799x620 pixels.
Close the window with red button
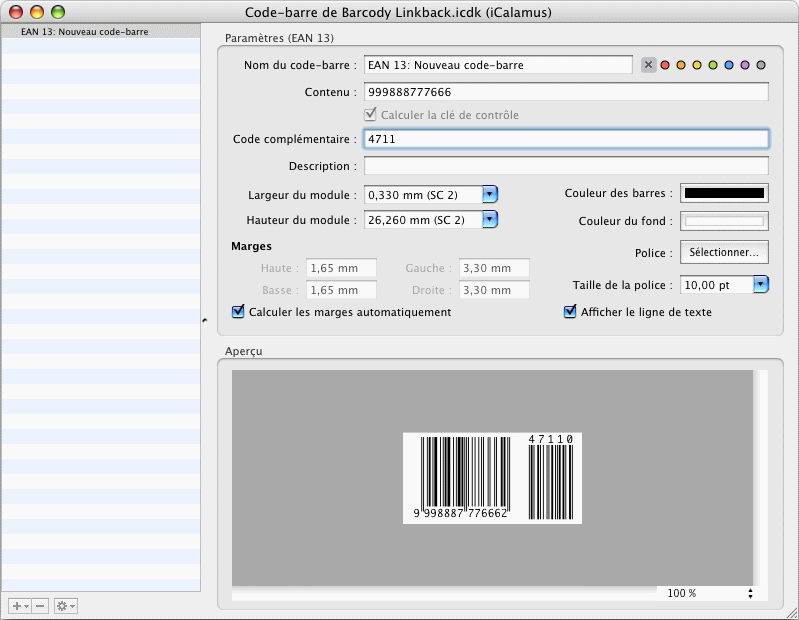(17, 12)
